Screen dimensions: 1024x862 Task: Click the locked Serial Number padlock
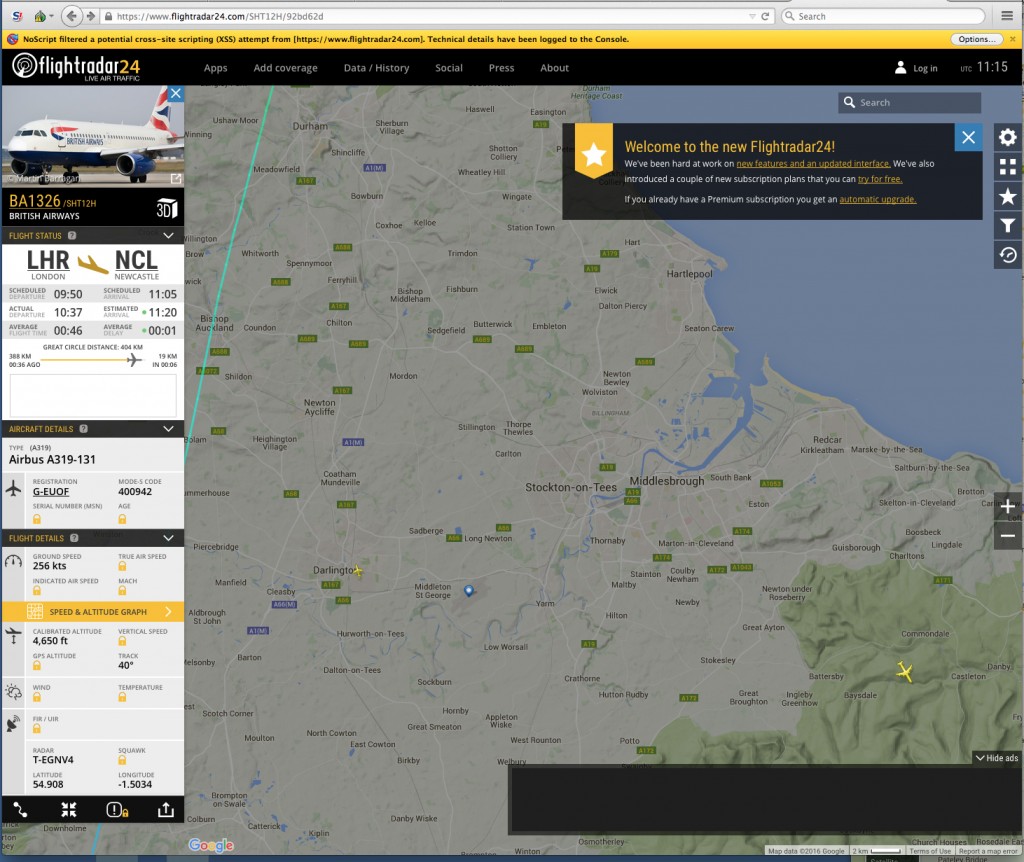pos(37,519)
